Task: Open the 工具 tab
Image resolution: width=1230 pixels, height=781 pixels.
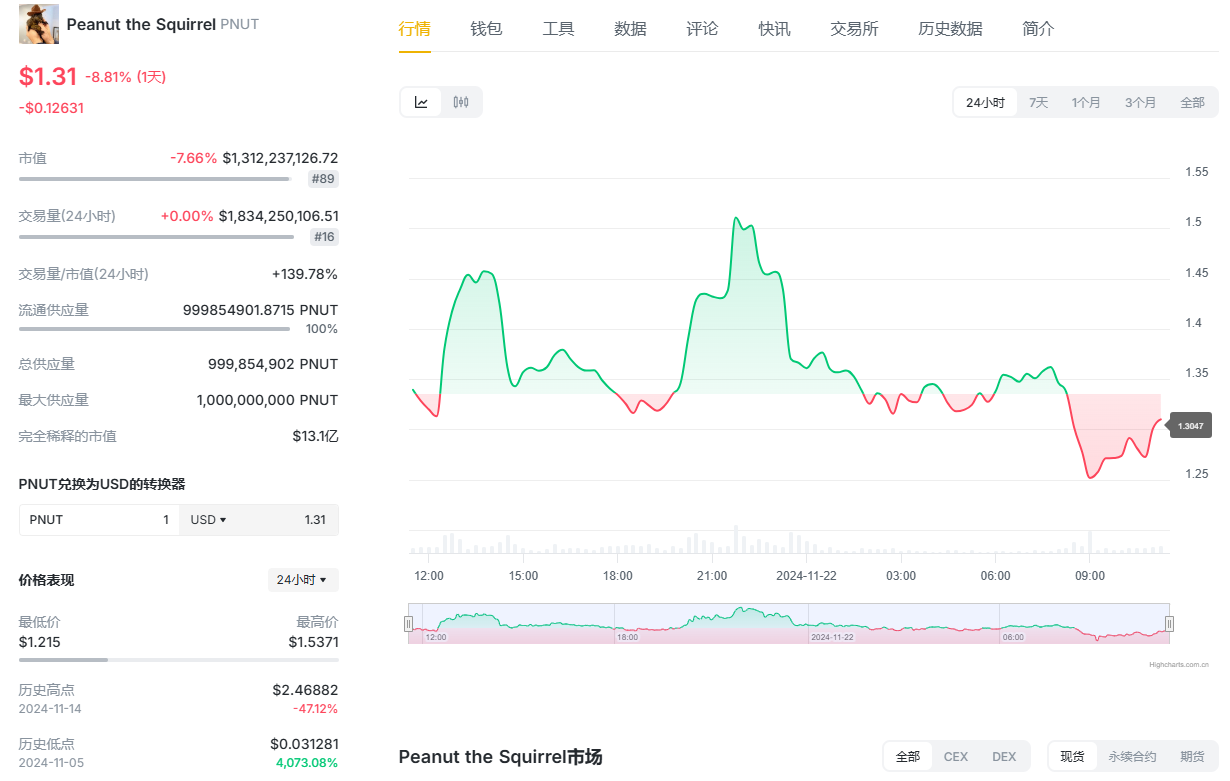Action: click(558, 29)
